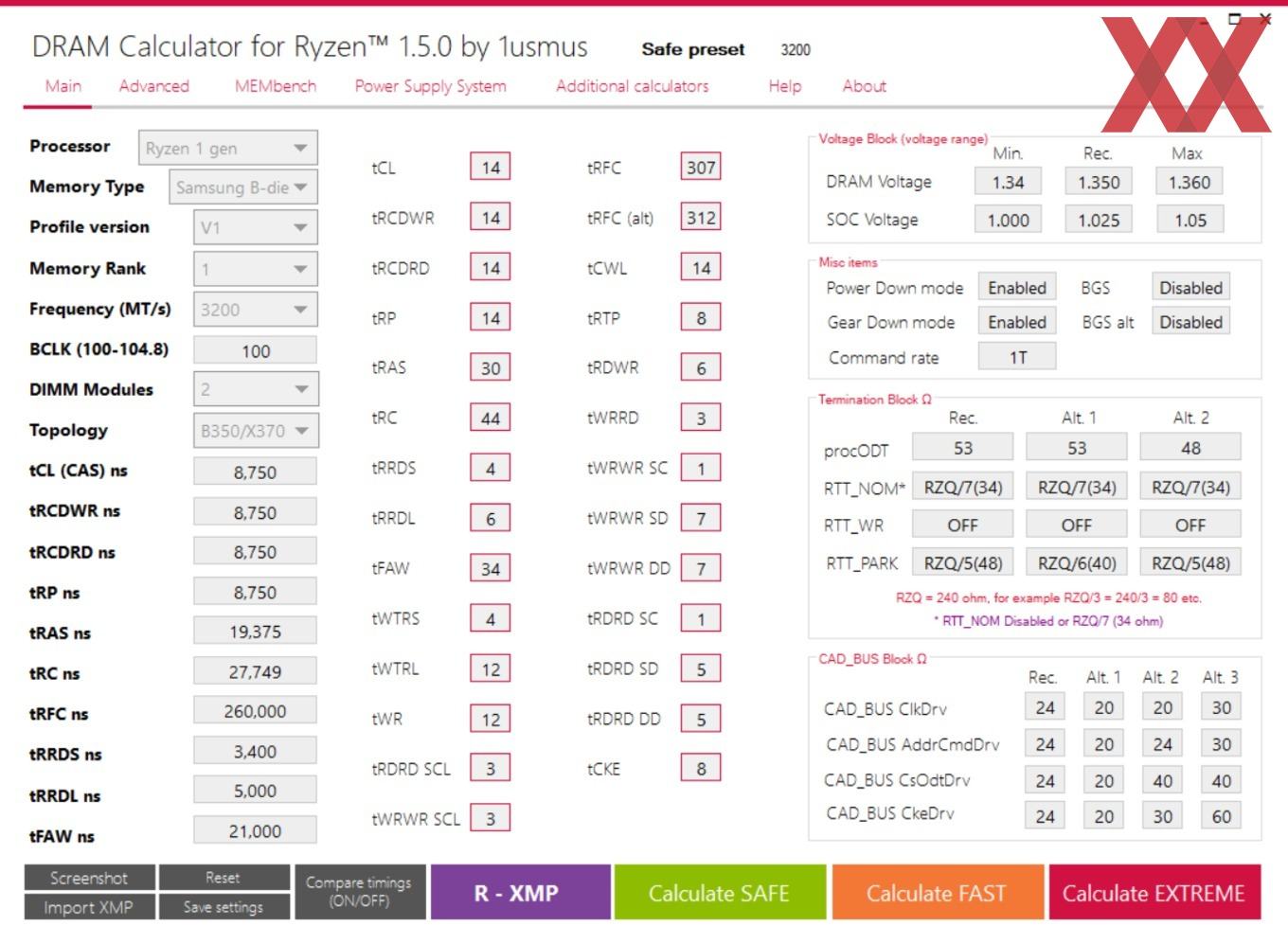Screen dimensions: 1288x944
Task: Click the tRC value 44 box
Action: (x=491, y=419)
